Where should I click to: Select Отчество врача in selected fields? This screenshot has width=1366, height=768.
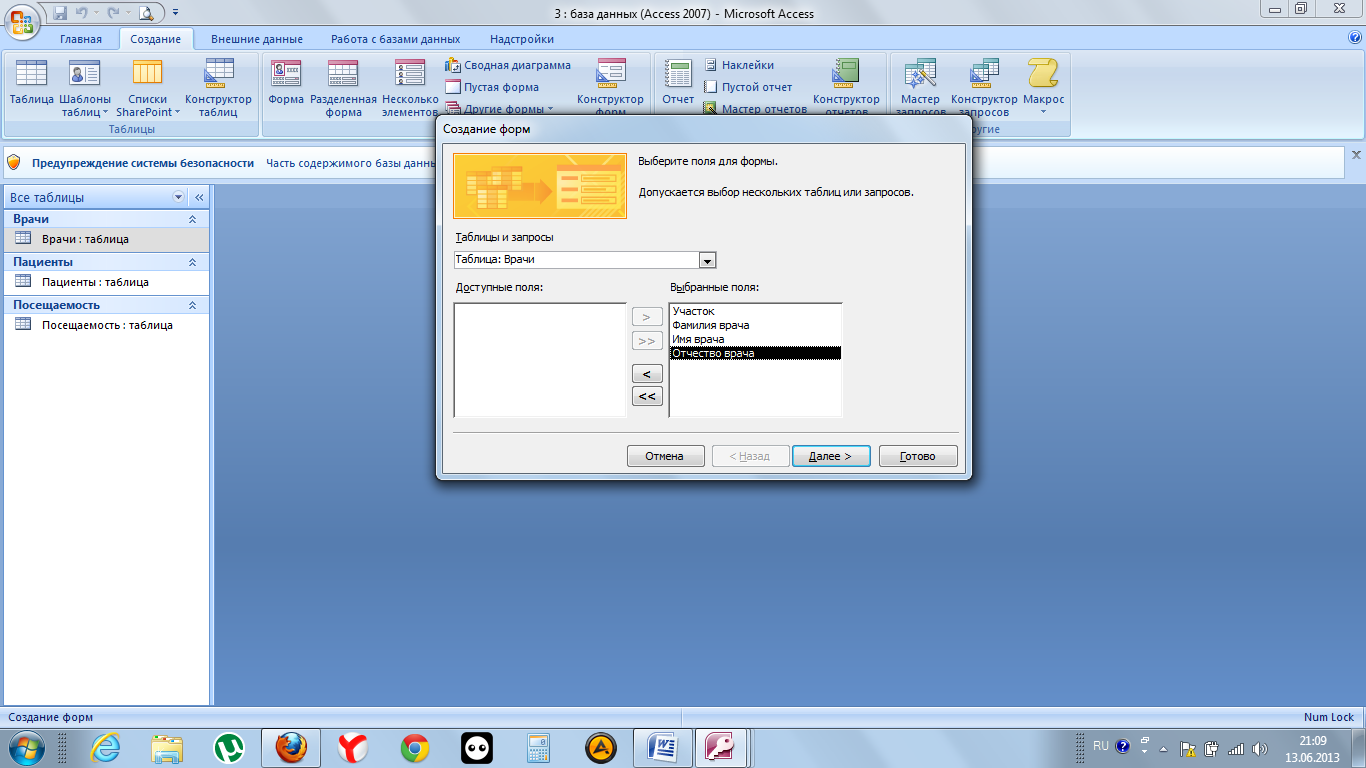tap(755, 353)
